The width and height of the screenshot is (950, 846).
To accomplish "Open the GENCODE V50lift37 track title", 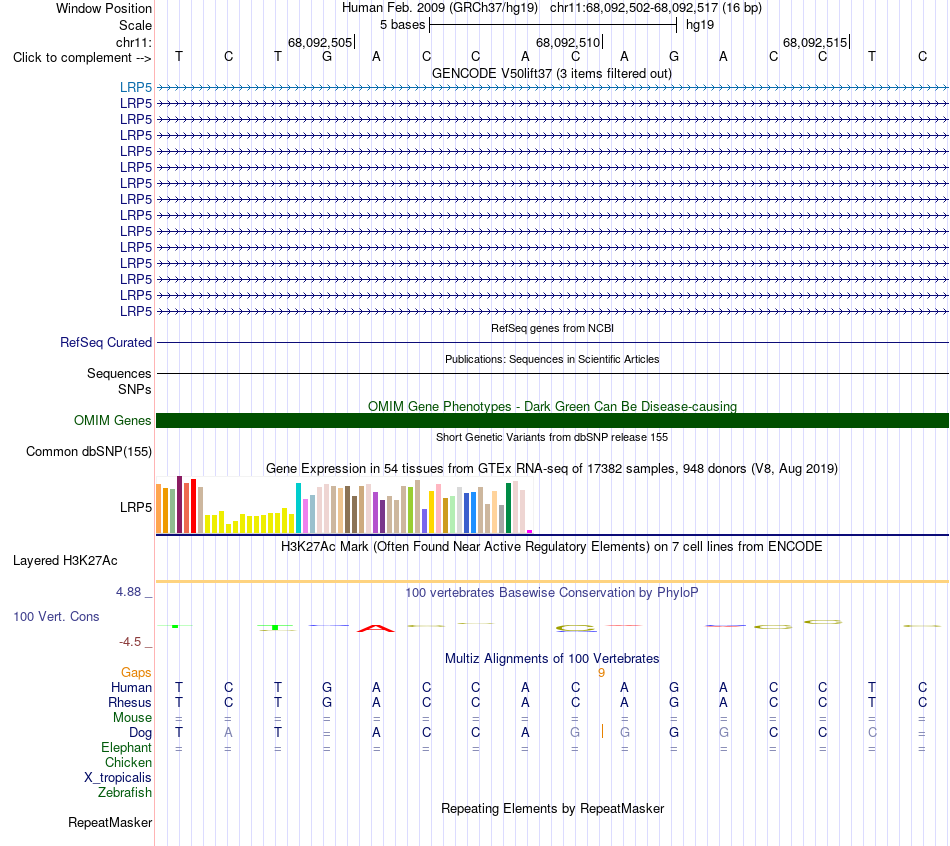I will pos(551,74).
